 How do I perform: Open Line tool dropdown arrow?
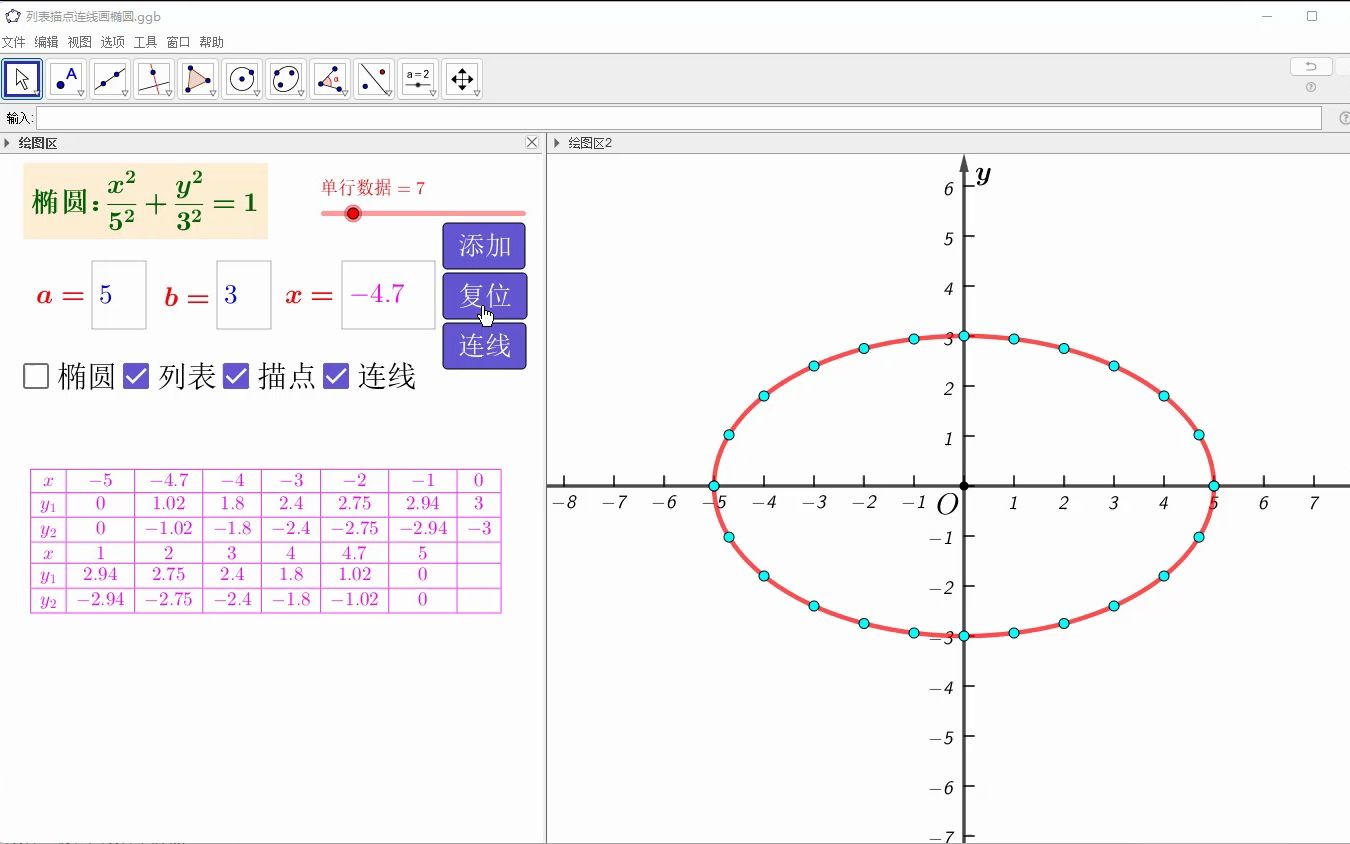point(125,93)
